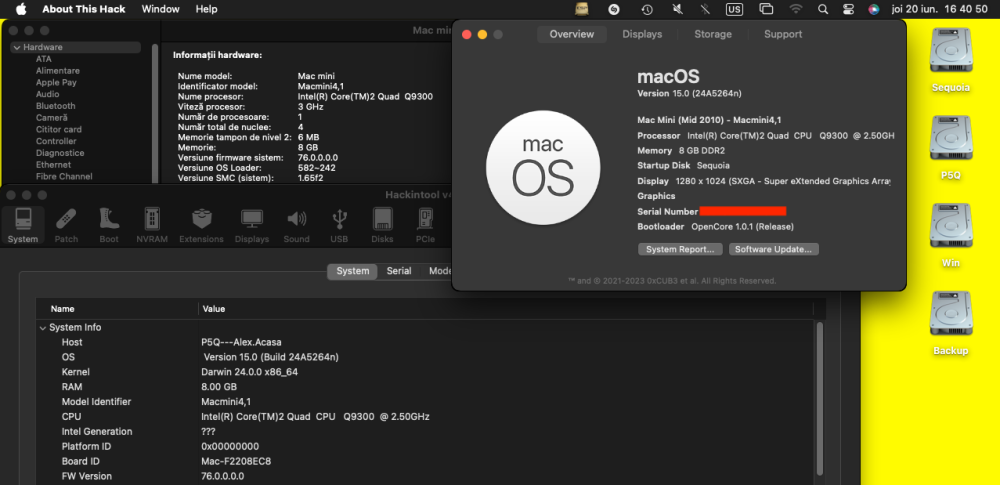This screenshot has height=485, width=1000.
Task: Collapse the System Info group in Hackintool
Action: [x=43, y=327]
